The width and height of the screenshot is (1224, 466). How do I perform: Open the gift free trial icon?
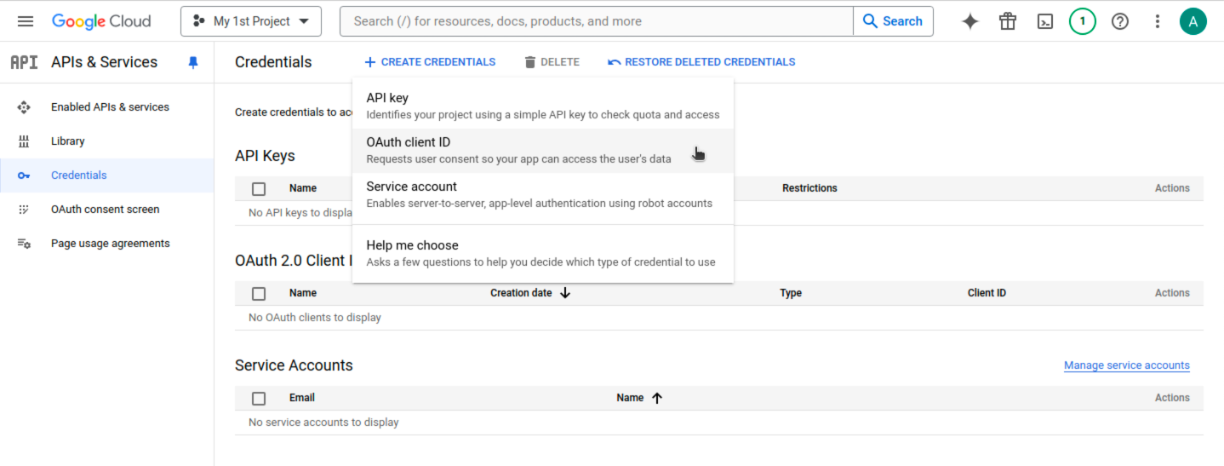point(1007,21)
